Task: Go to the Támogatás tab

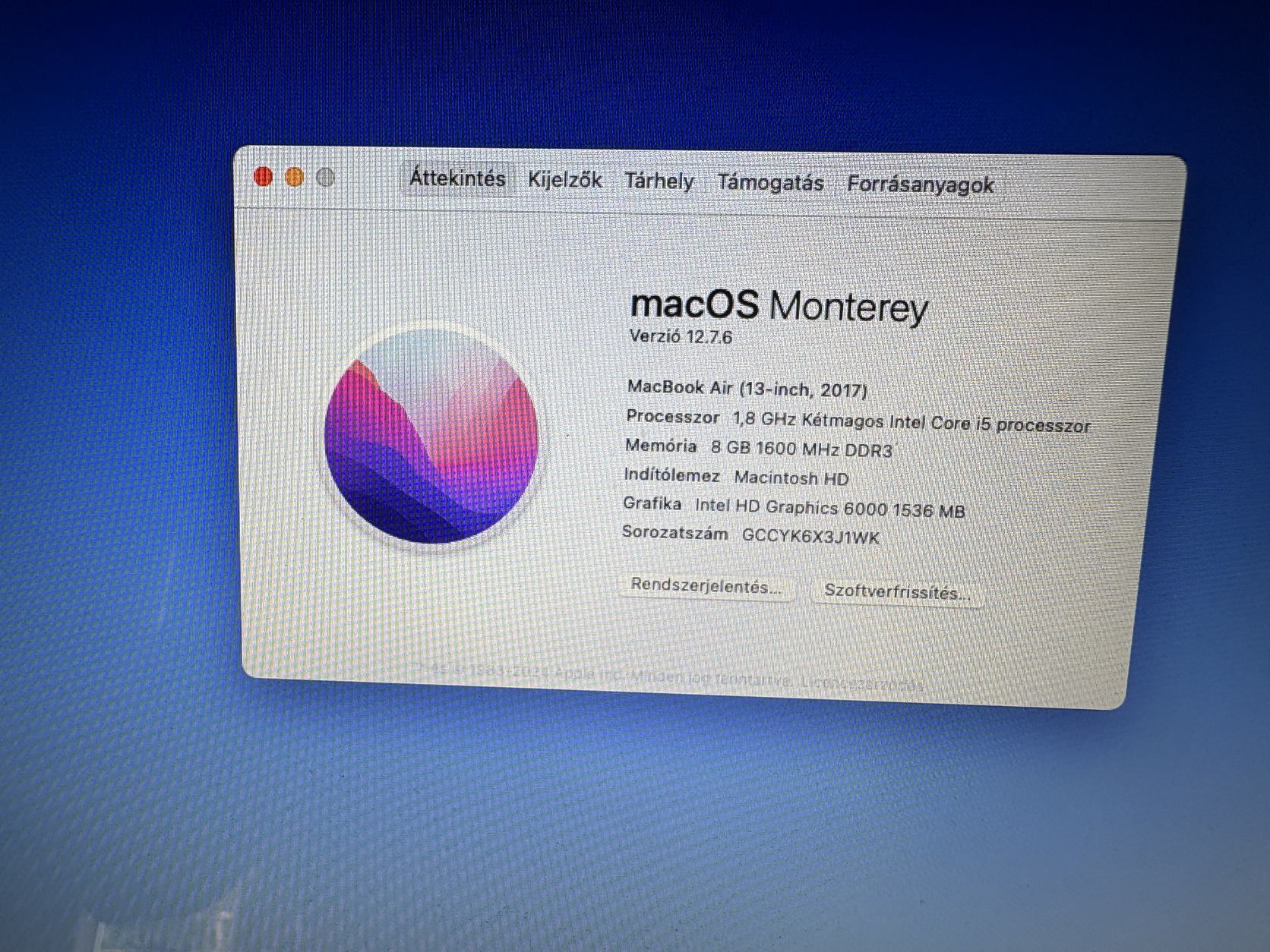Action: [x=770, y=183]
